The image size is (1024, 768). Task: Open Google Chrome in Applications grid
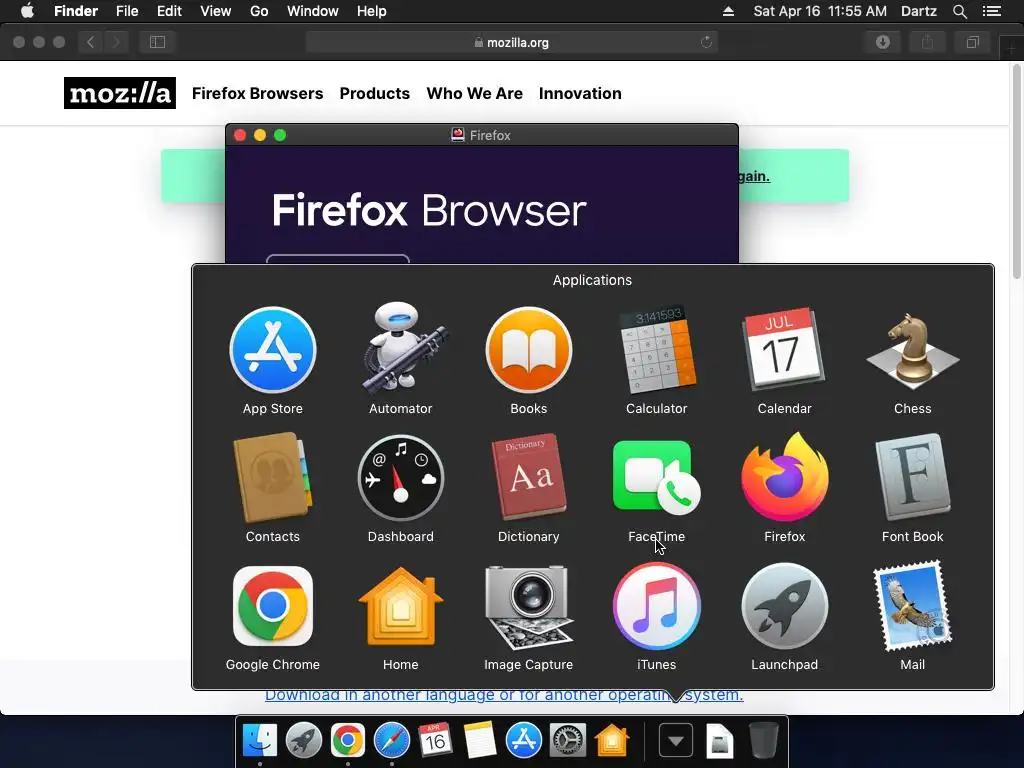[x=273, y=606]
